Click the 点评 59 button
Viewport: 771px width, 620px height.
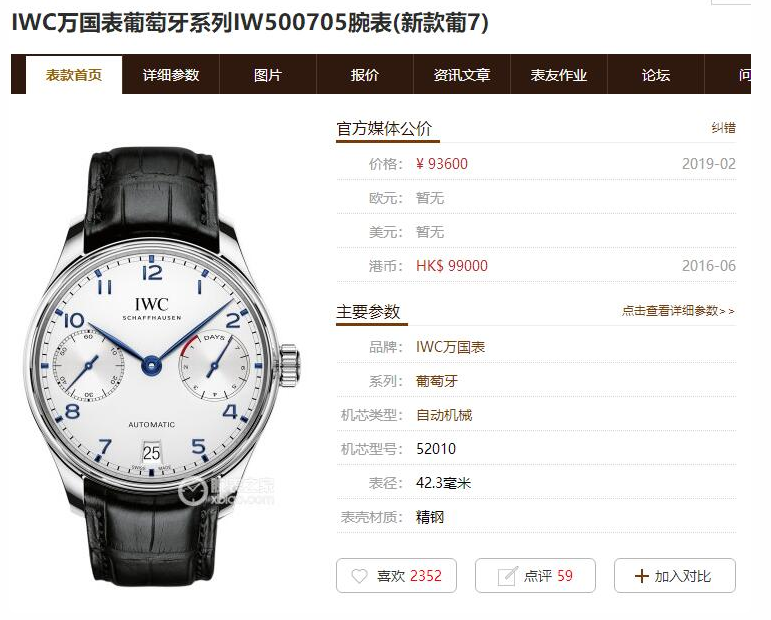535,576
